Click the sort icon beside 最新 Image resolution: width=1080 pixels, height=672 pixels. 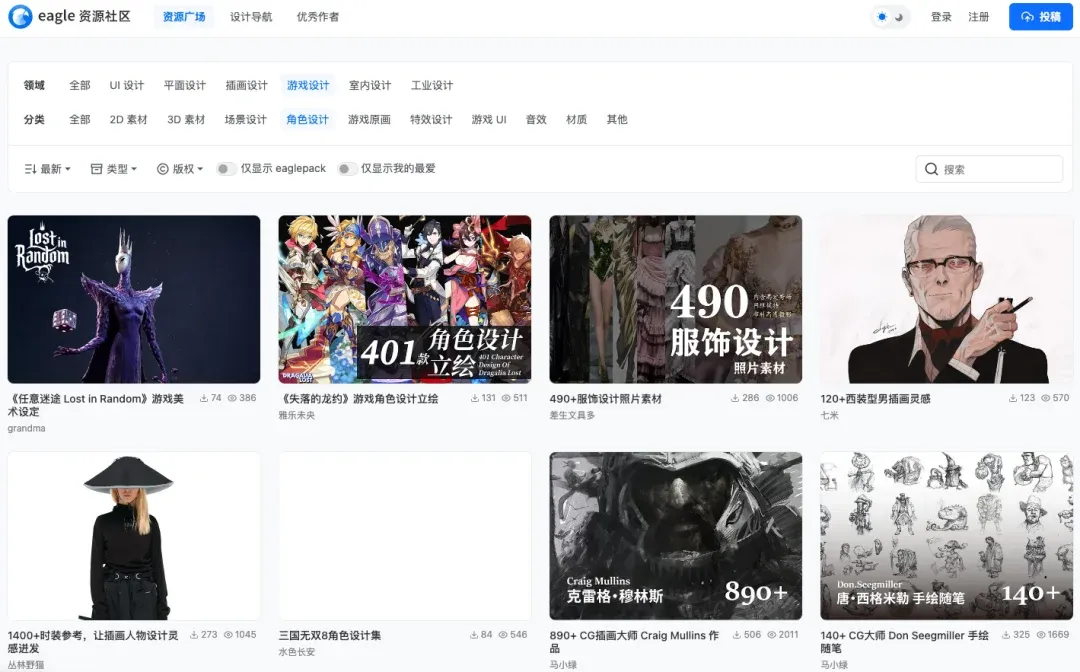point(30,169)
